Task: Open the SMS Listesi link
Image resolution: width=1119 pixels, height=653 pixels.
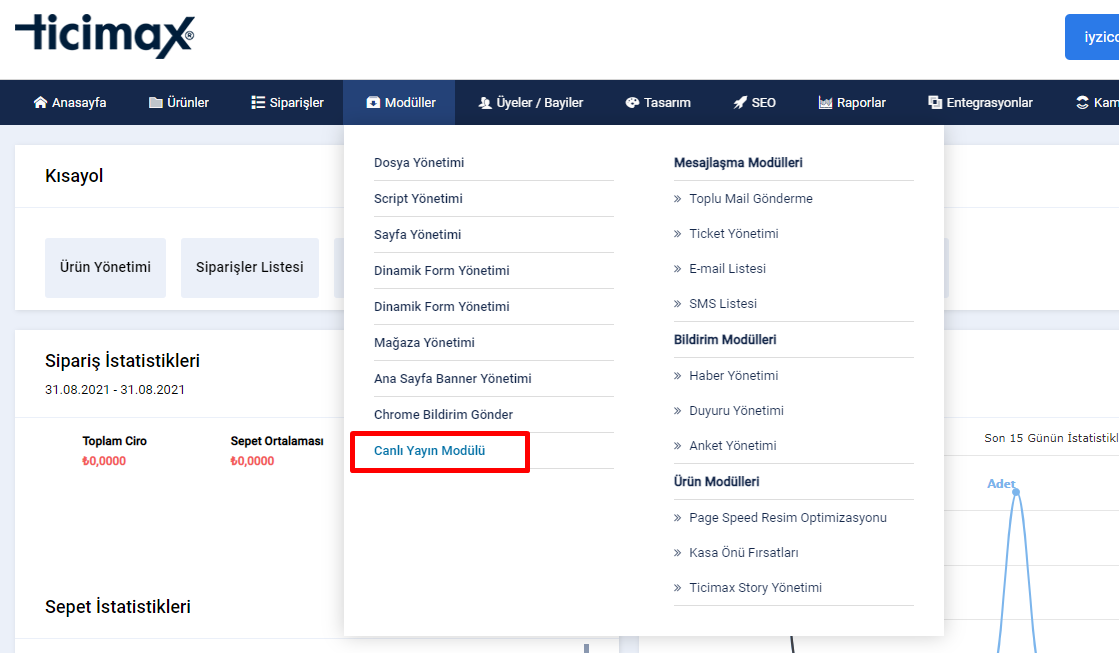Action: coord(723,303)
